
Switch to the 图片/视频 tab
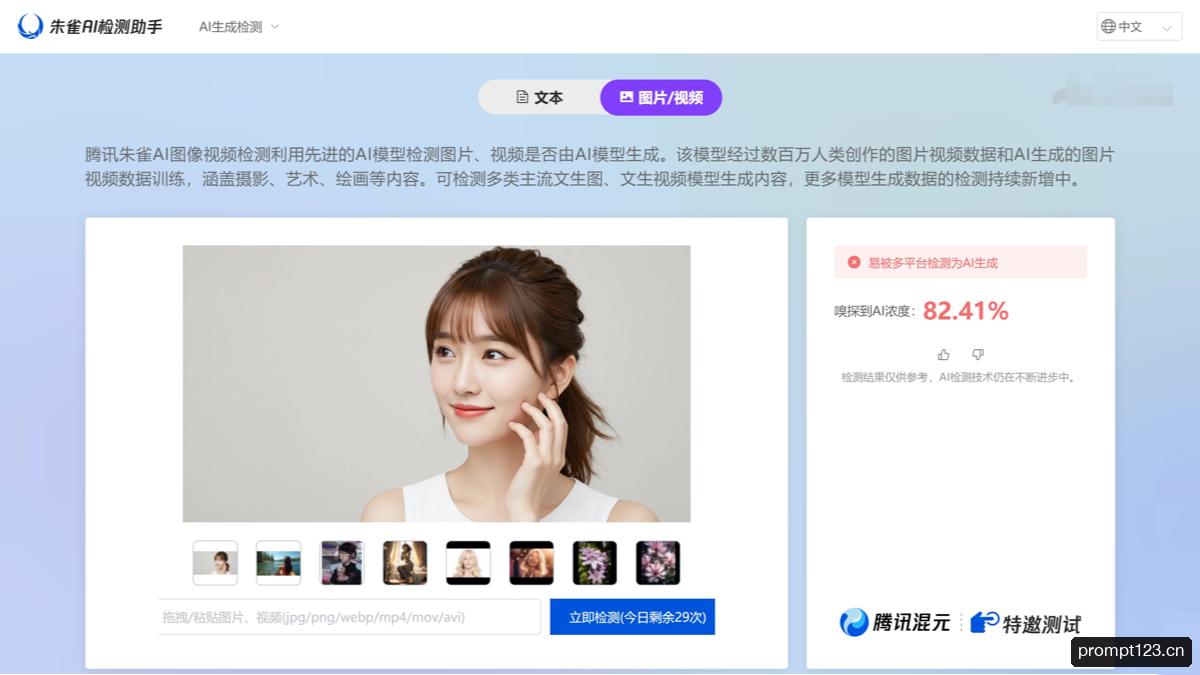(x=661, y=97)
